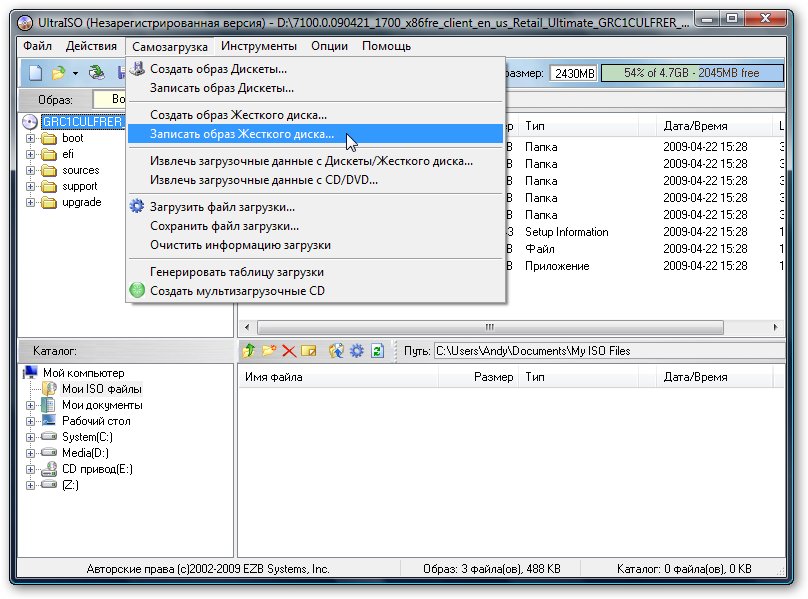
Task: Click the New image toolbar icon
Action: click(x=35, y=73)
